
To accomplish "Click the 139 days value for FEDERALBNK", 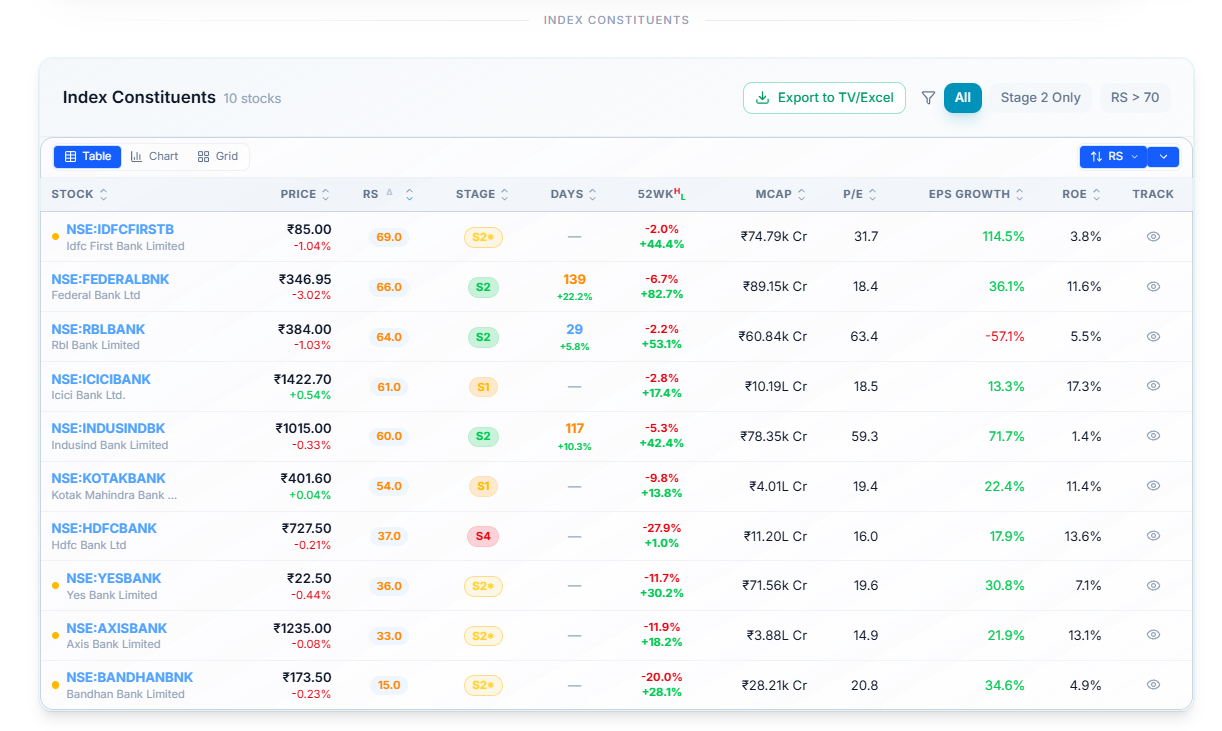I will tap(574, 280).
